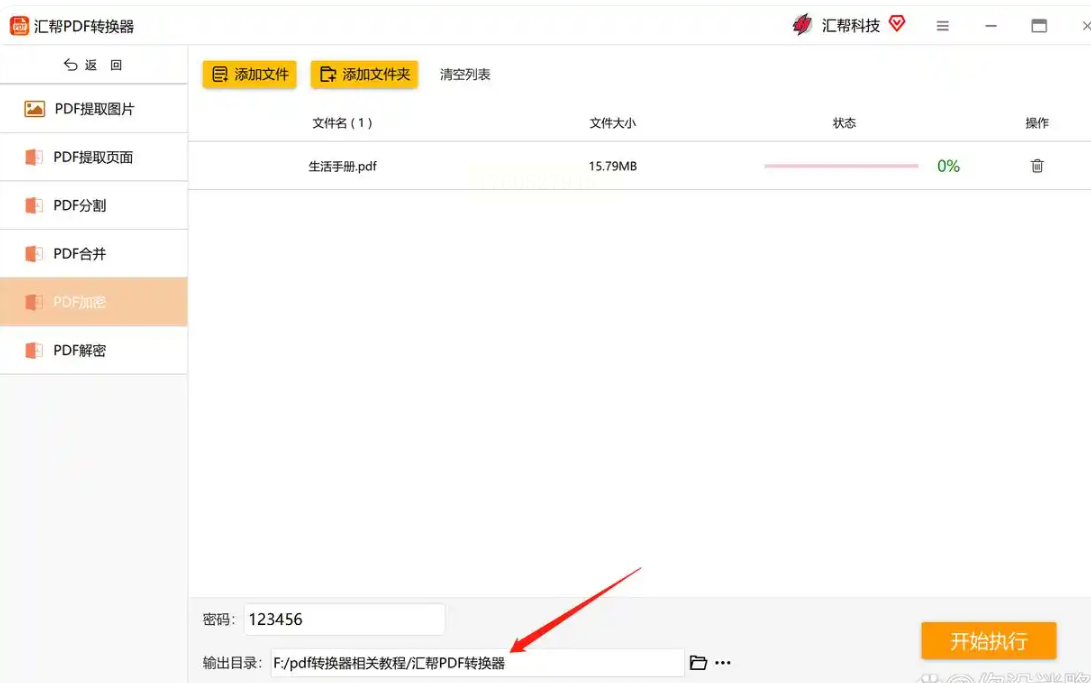The image size is (1091, 683).
Task: Open the hamburger menu in title bar
Action: pos(942,26)
